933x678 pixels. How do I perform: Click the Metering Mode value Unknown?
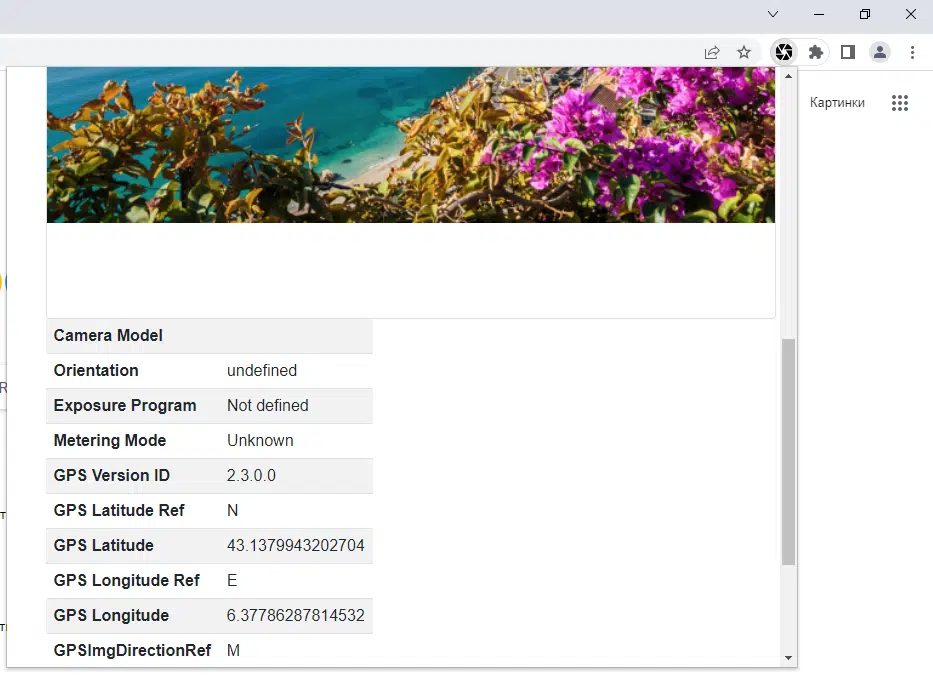pos(260,440)
